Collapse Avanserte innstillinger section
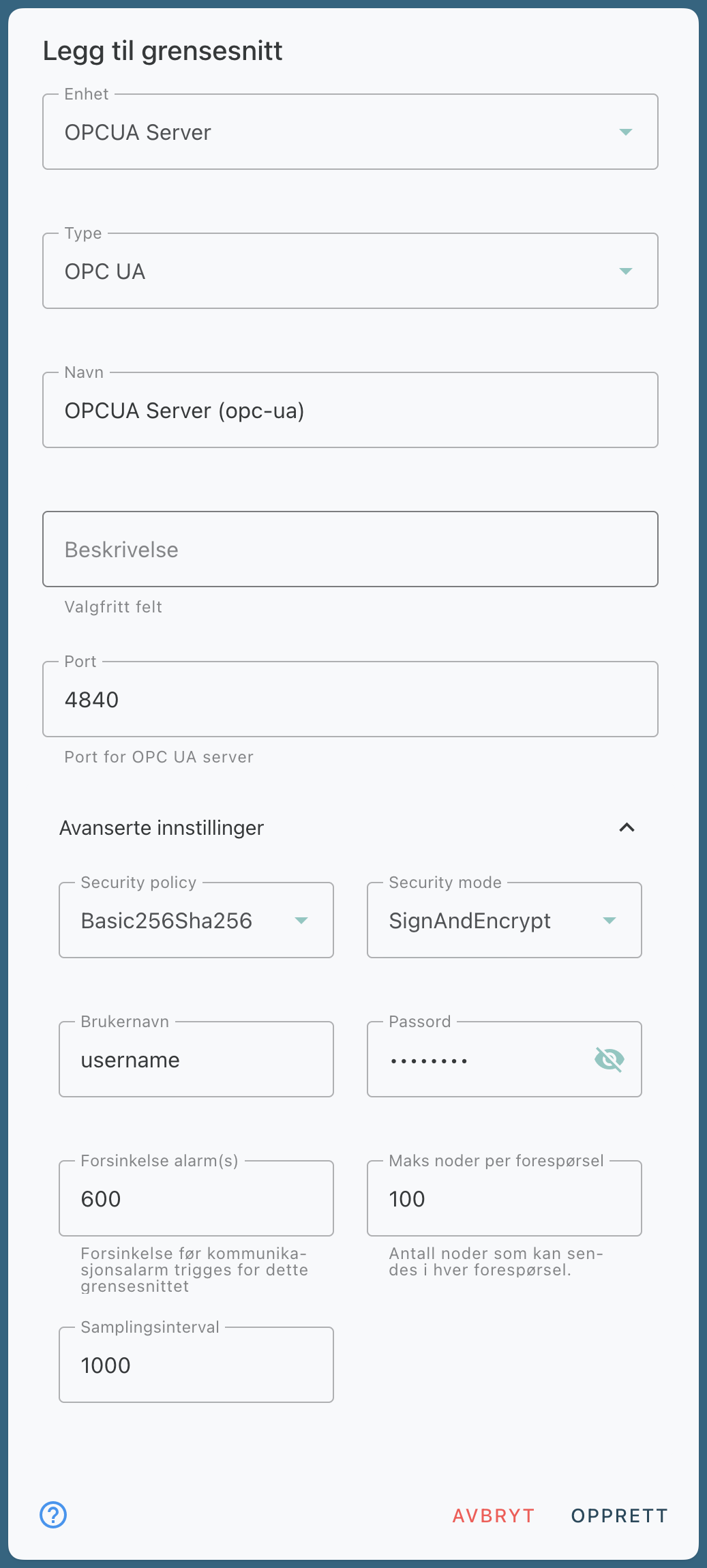The image size is (707, 1568). 627,827
